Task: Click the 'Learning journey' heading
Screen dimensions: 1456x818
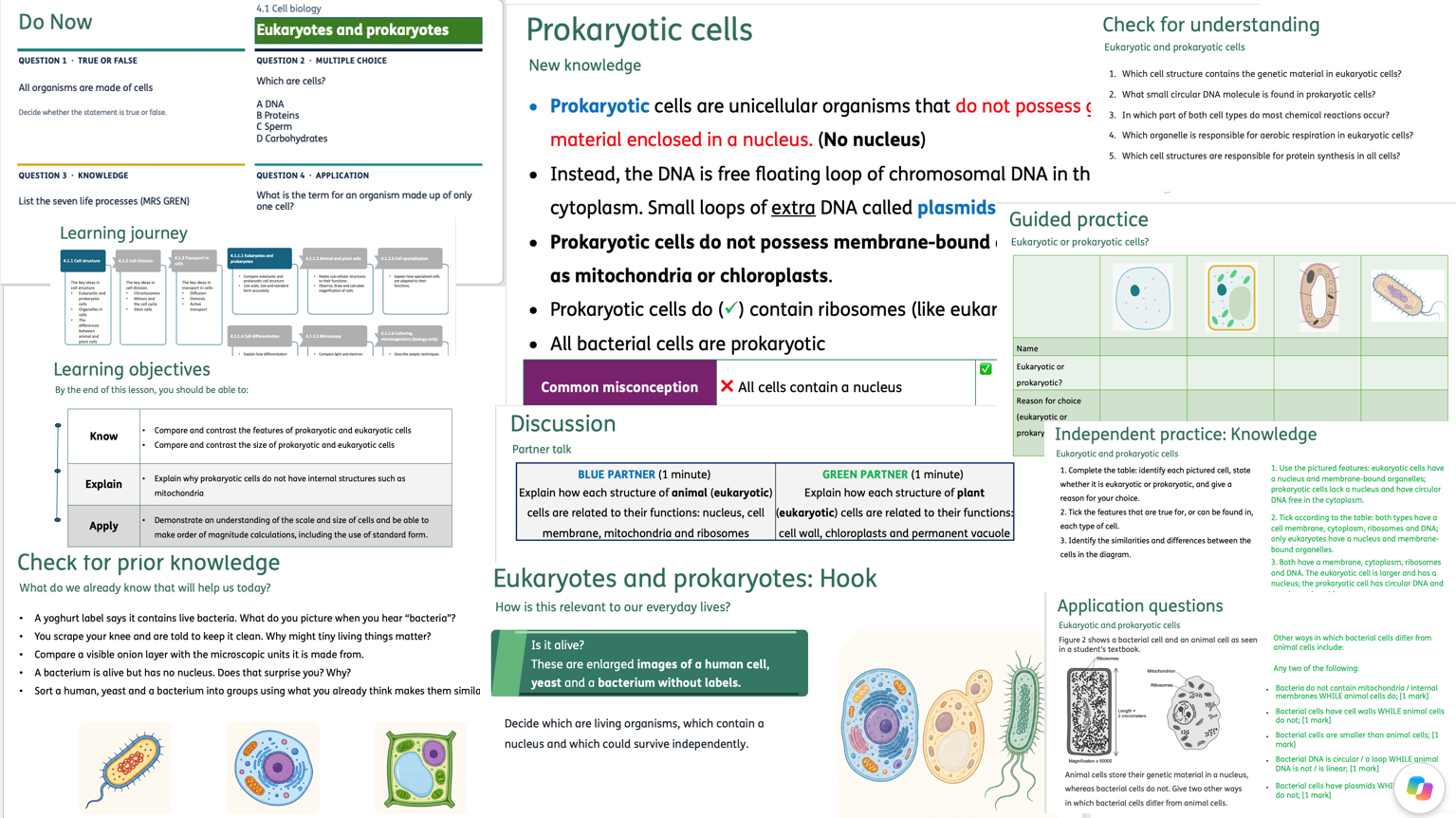Action: (123, 233)
